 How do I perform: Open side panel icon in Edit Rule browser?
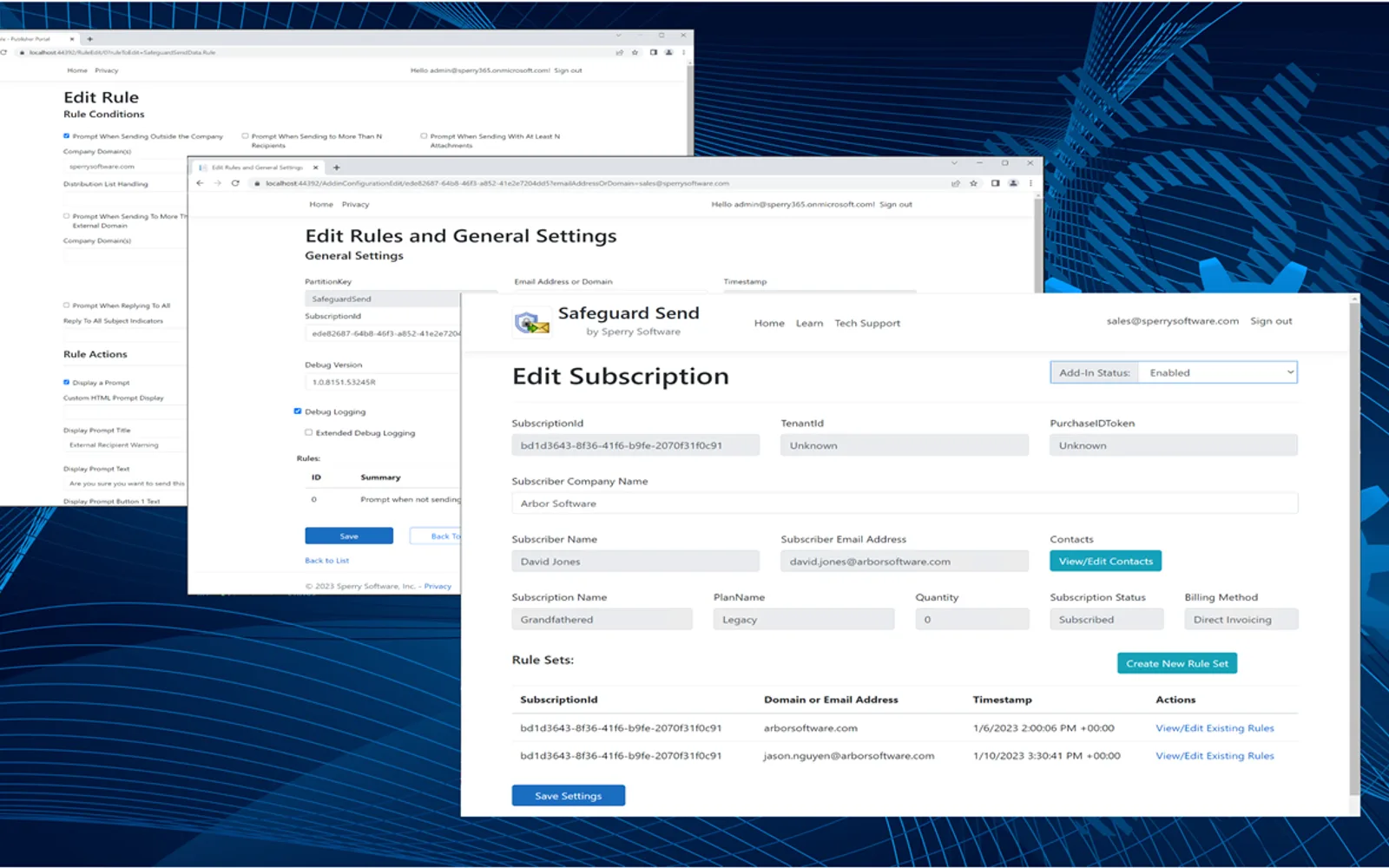(x=654, y=52)
